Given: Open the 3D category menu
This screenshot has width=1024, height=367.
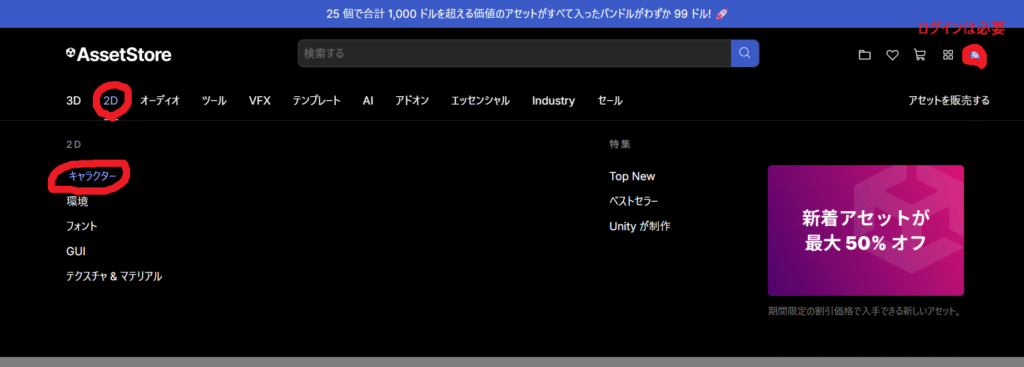Looking at the screenshot, I should [73, 101].
